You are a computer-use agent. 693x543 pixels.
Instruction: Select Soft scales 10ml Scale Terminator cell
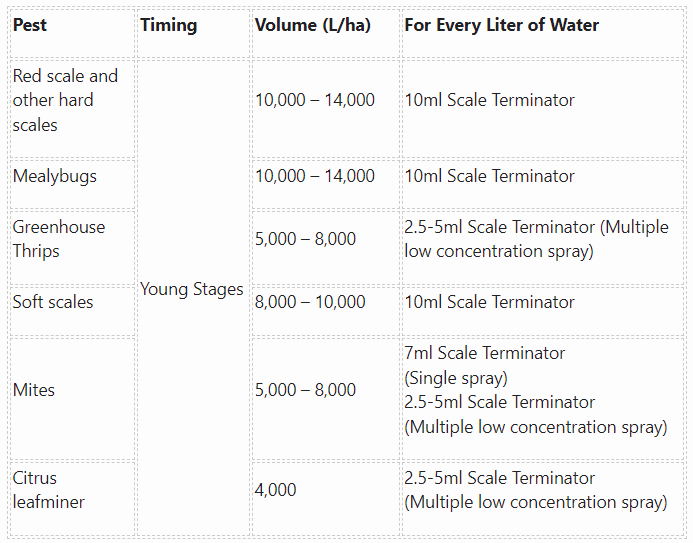[x=543, y=311]
